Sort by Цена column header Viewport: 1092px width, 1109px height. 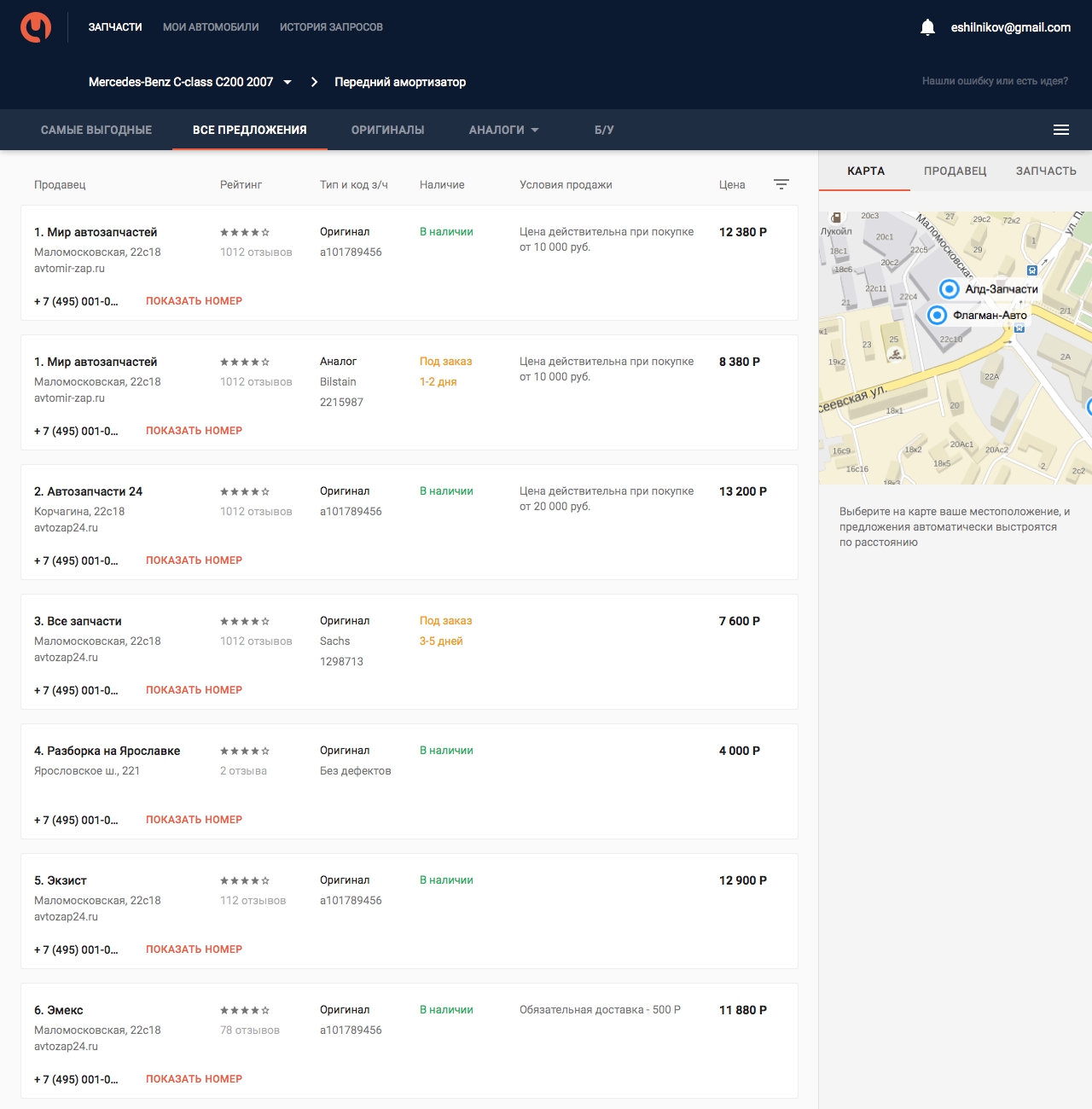tap(732, 184)
